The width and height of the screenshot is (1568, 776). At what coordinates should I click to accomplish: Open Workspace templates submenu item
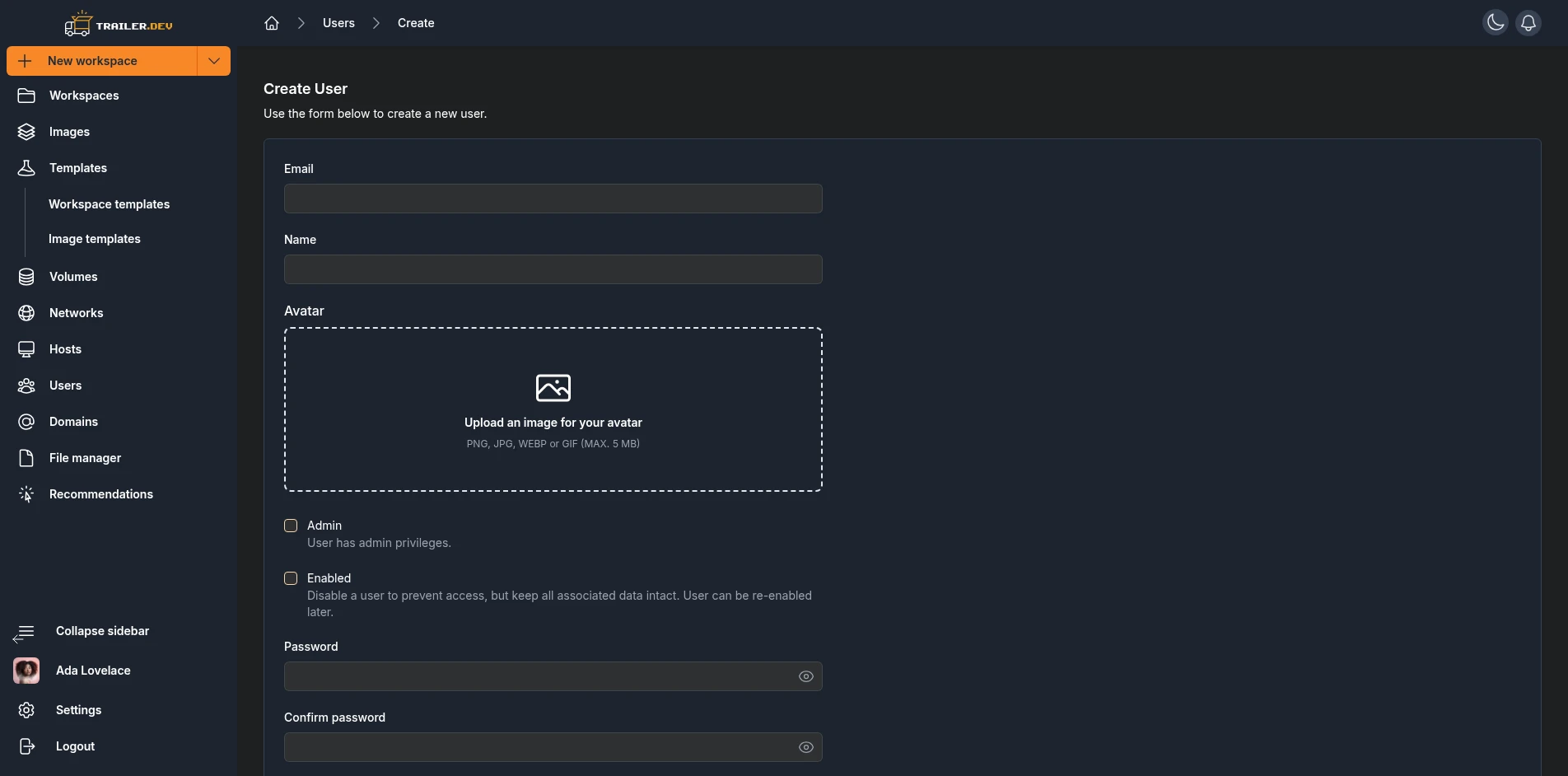(x=109, y=204)
